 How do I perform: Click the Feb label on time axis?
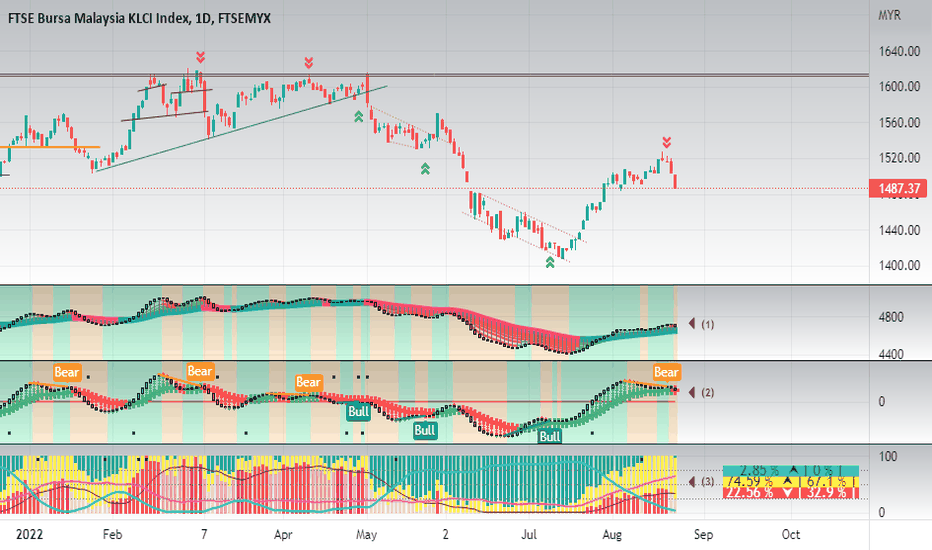(x=112, y=534)
